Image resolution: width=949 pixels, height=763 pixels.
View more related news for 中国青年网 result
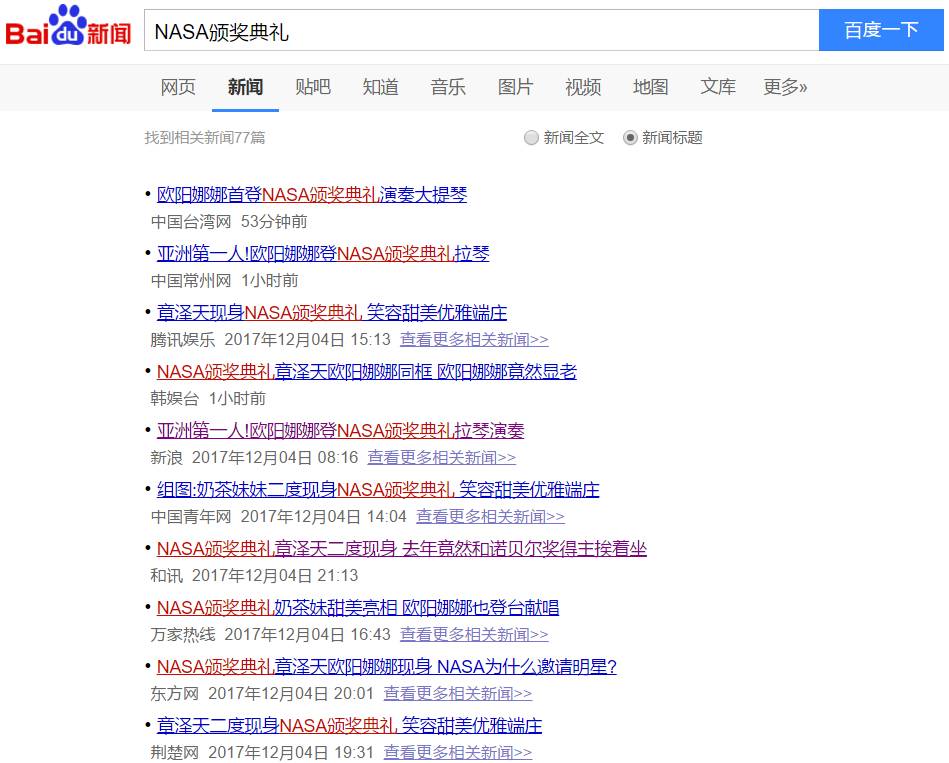point(490,516)
